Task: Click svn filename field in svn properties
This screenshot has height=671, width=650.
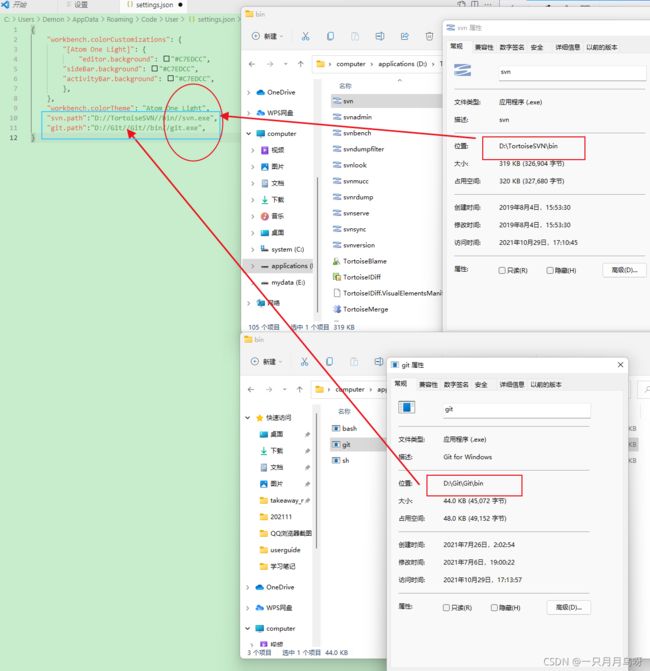Action: [x=572, y=72]
